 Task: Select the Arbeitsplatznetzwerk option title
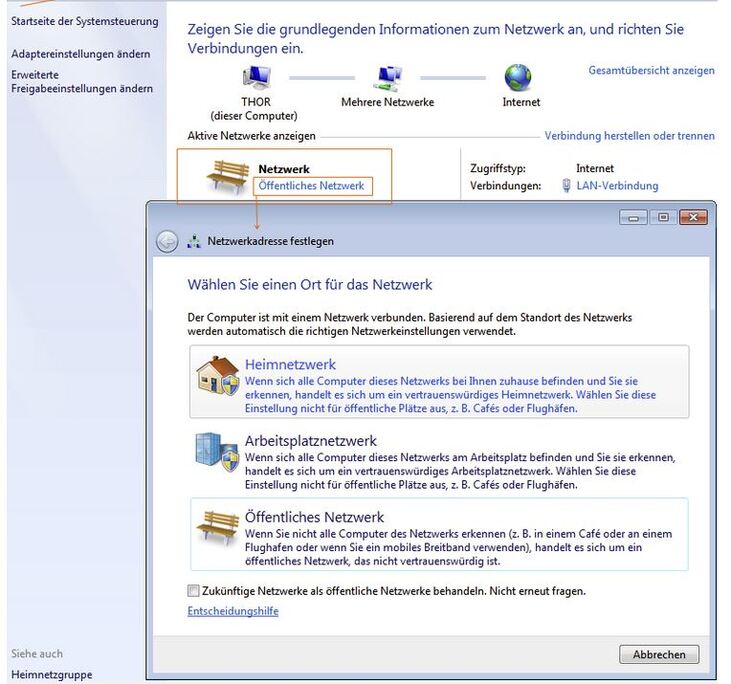click(x=311, y=441)
